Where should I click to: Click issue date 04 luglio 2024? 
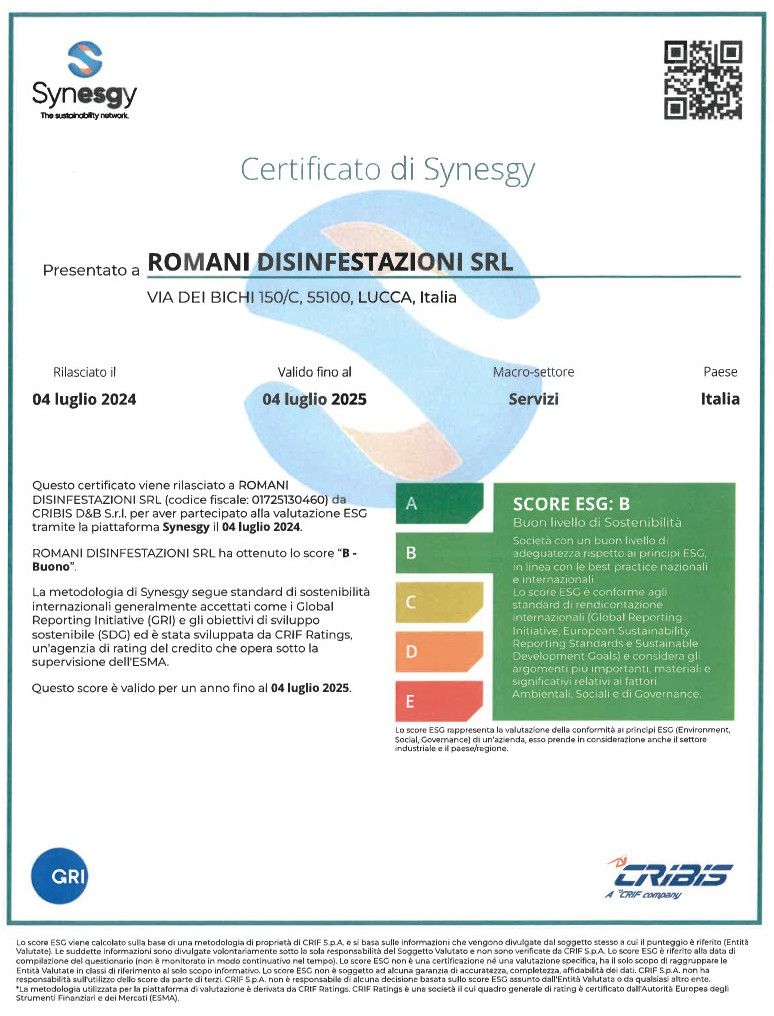click(x=85, y=399)
